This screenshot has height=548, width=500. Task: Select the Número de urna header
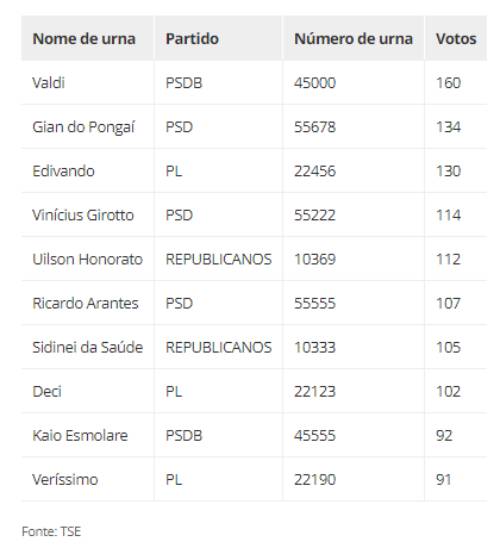pos(353,38)
